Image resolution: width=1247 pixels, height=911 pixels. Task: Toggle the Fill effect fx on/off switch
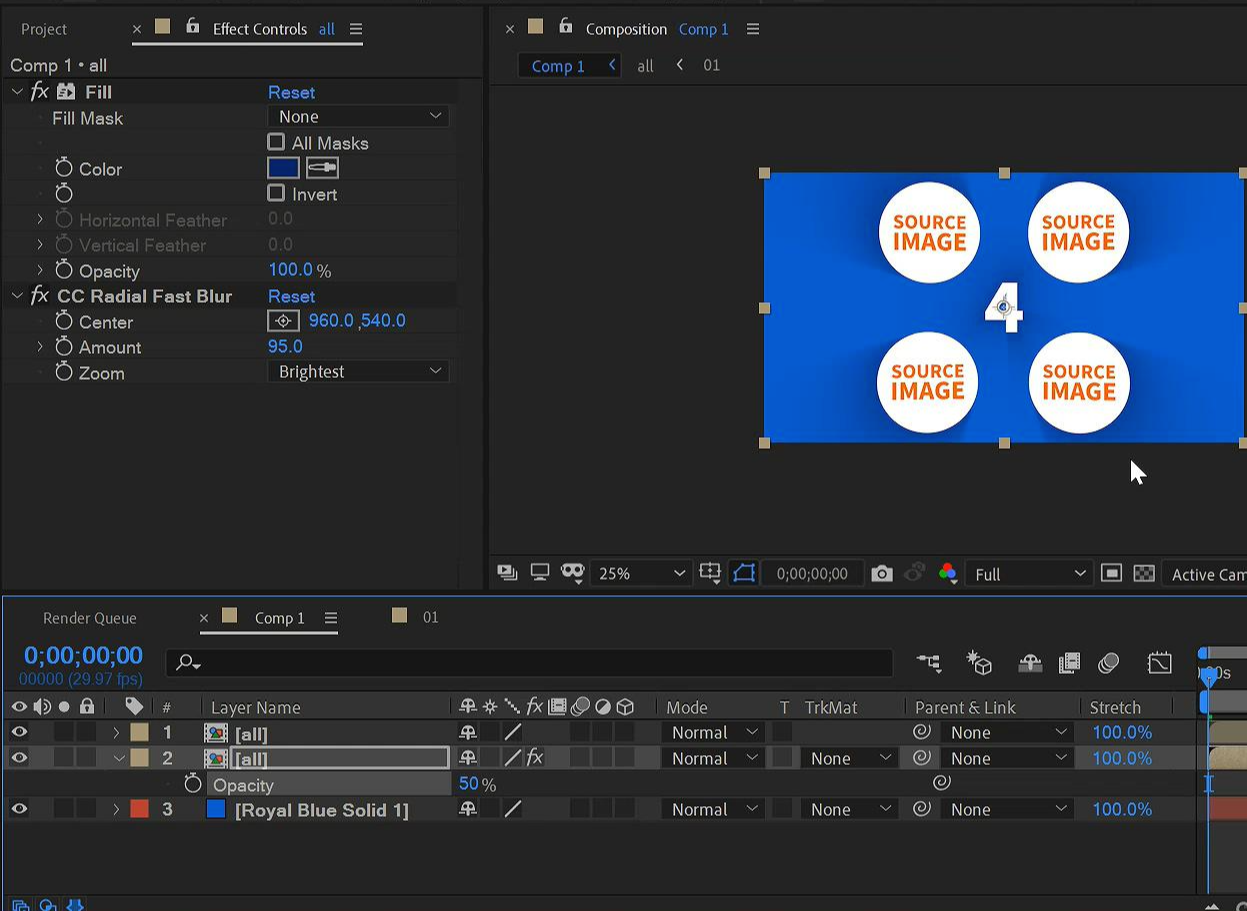[39, 91]
